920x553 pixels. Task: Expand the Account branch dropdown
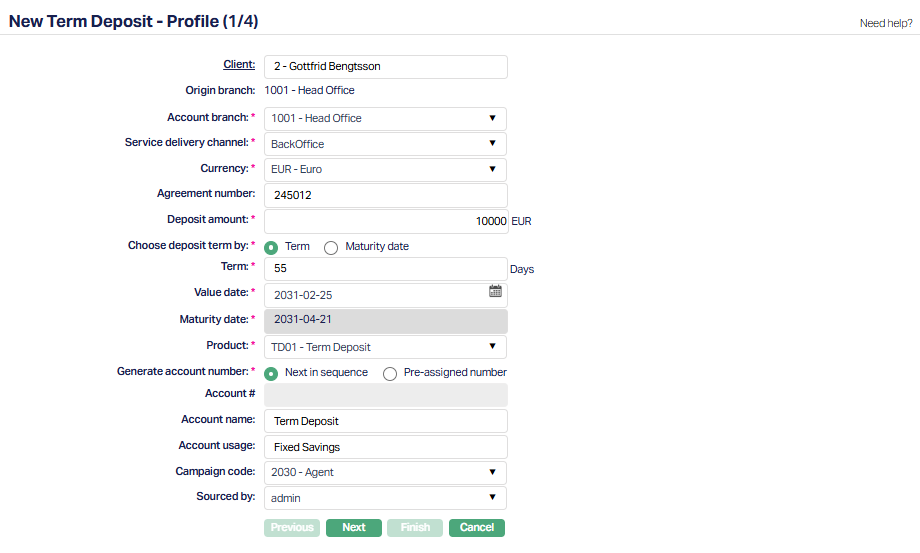385,118
